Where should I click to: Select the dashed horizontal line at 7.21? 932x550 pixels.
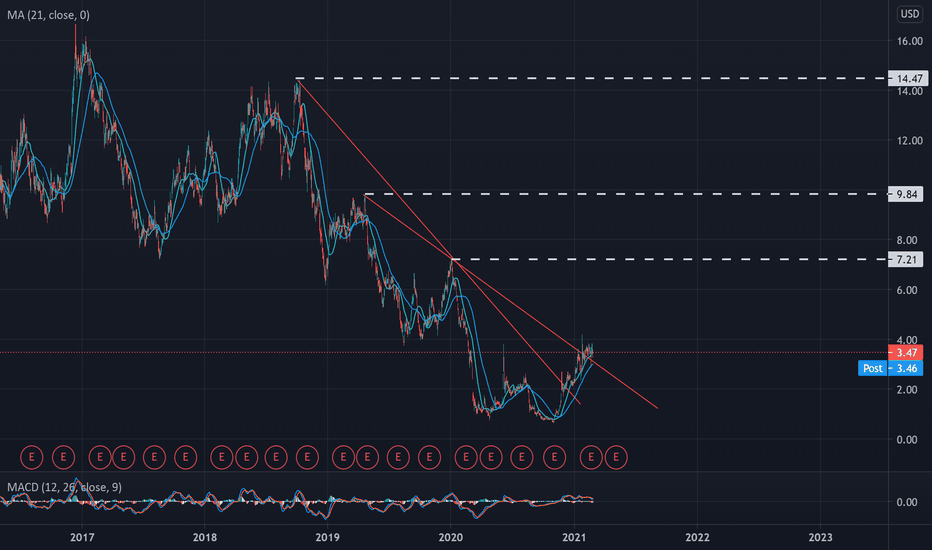pyautogui.click(x=669, y=259)
